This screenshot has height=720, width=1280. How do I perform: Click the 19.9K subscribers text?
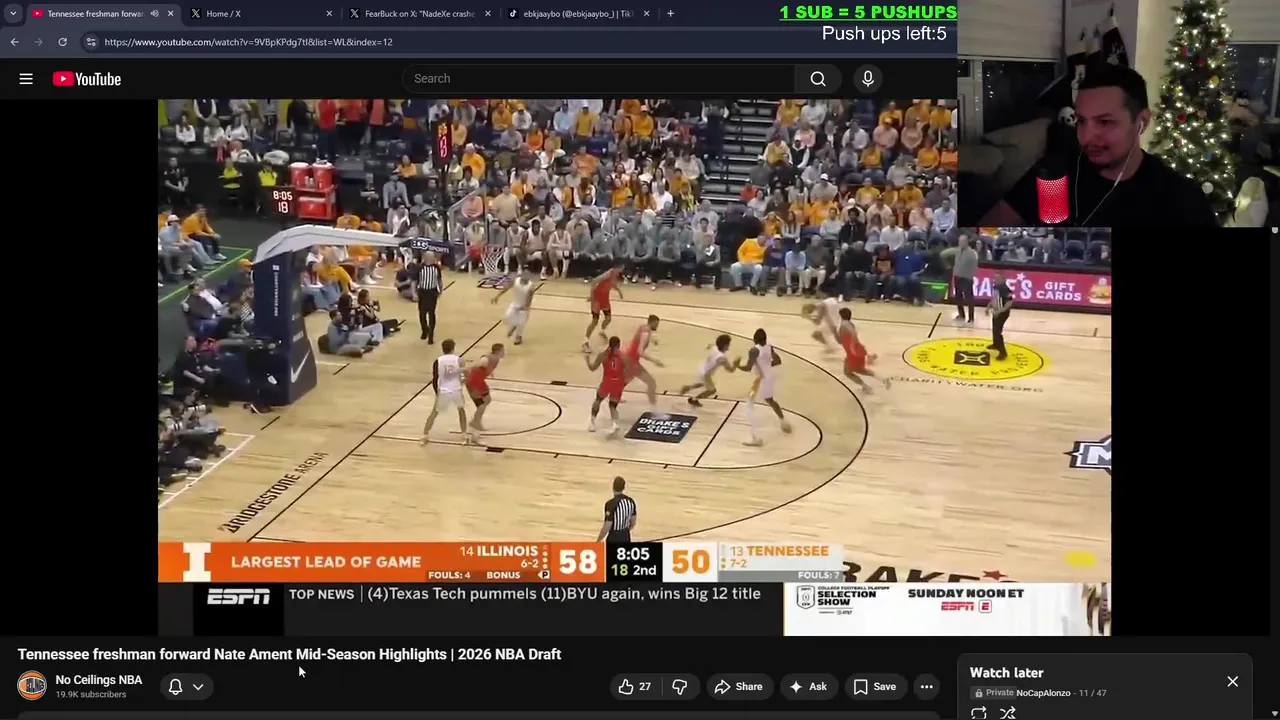coord(91,695)
